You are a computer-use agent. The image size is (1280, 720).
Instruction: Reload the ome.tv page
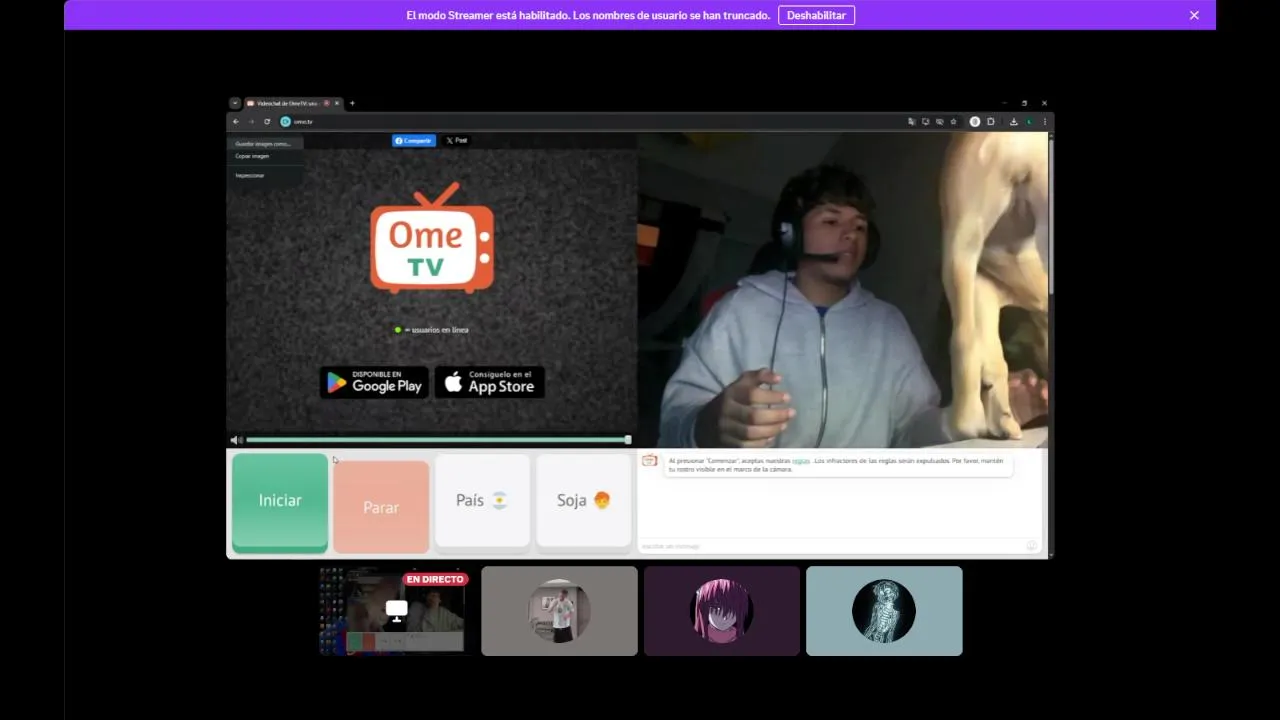[267, 122]
